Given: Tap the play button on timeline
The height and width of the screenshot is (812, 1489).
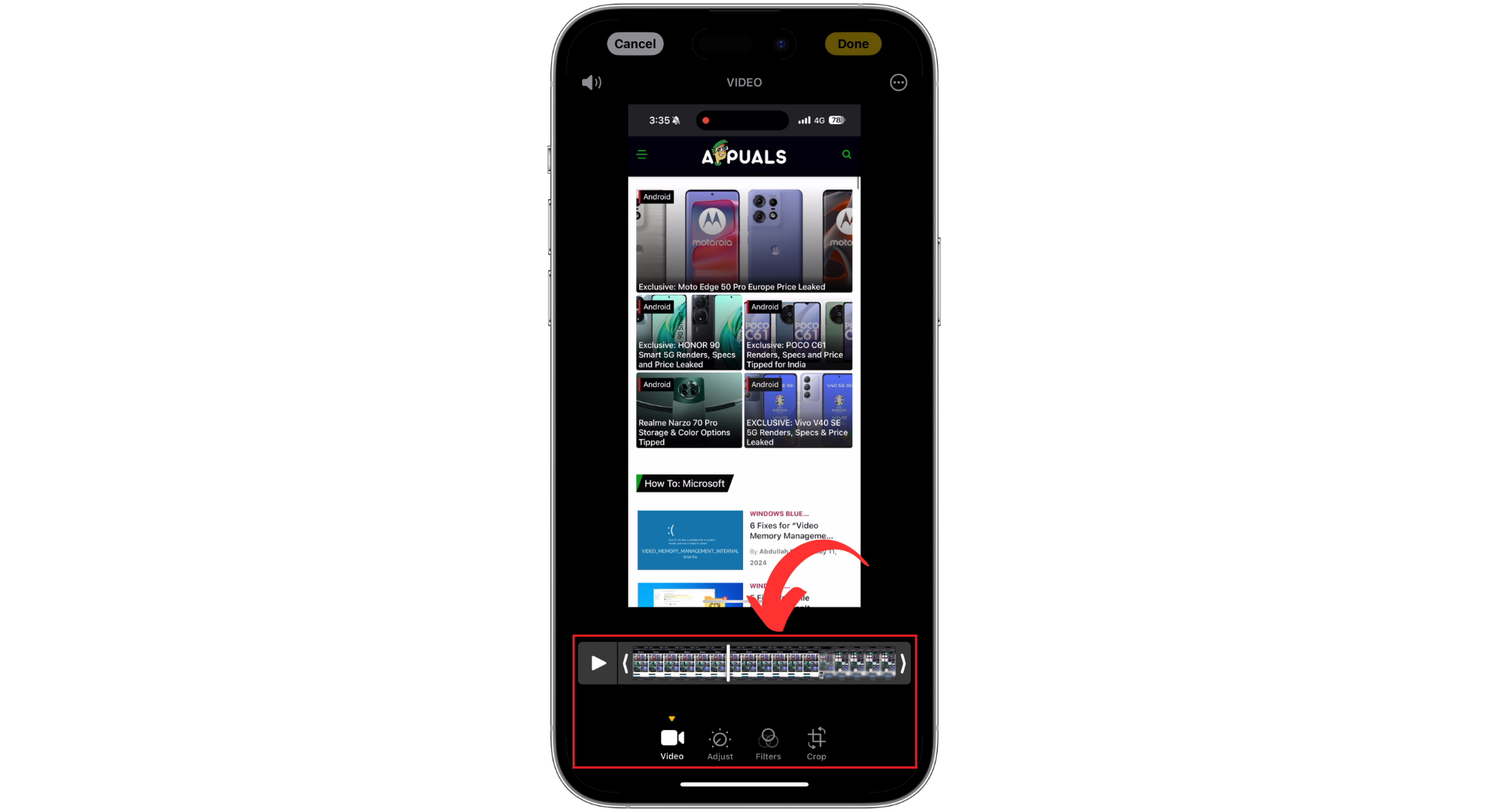Looking at the screenshot, I should pos(598,663).
